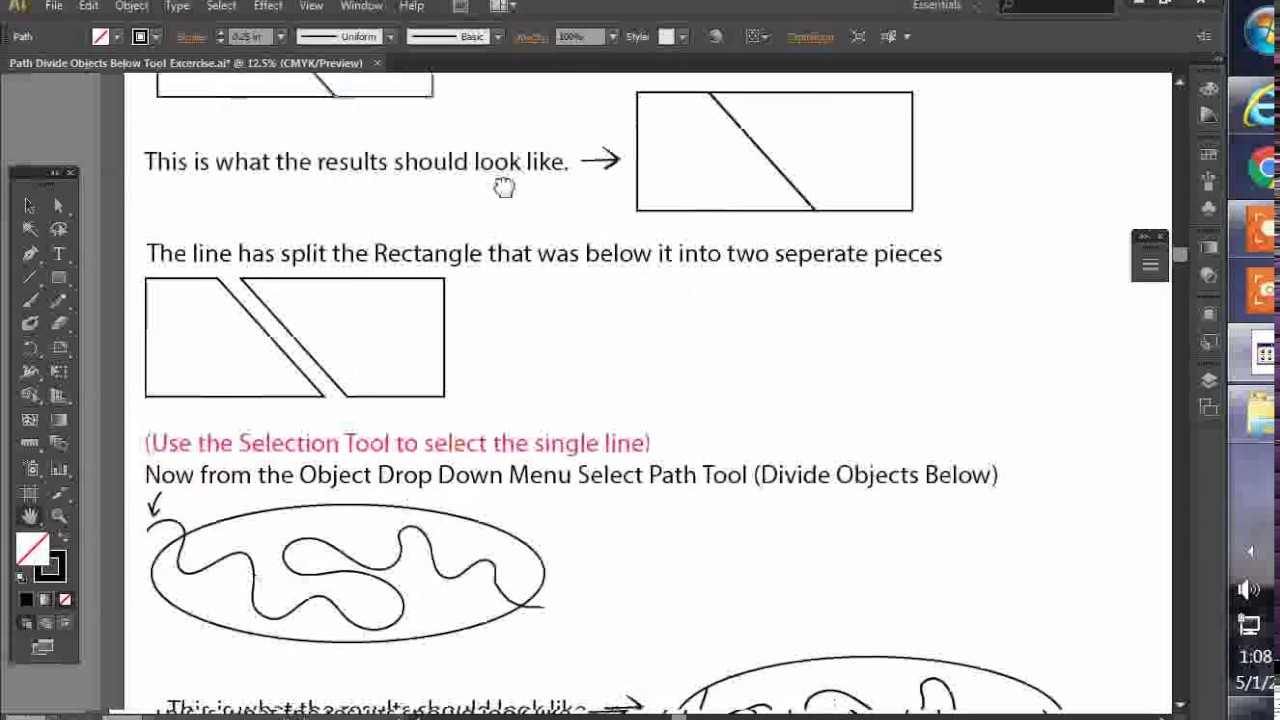1280x720 pixels.
Task: Open the Type menu
Action: tap(177, 6)
